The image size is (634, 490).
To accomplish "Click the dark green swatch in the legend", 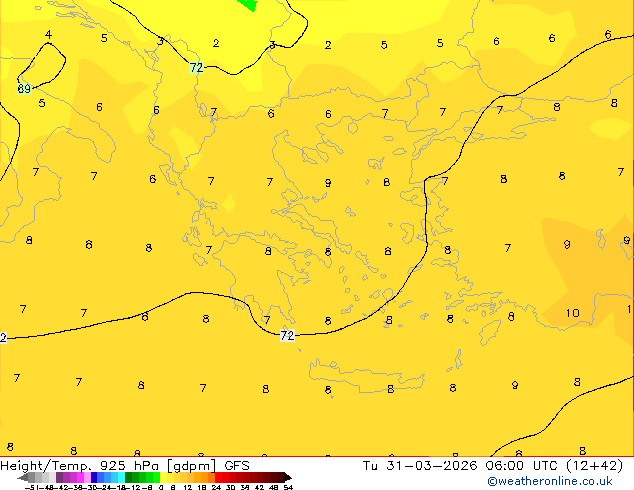I will click(129, 477).
